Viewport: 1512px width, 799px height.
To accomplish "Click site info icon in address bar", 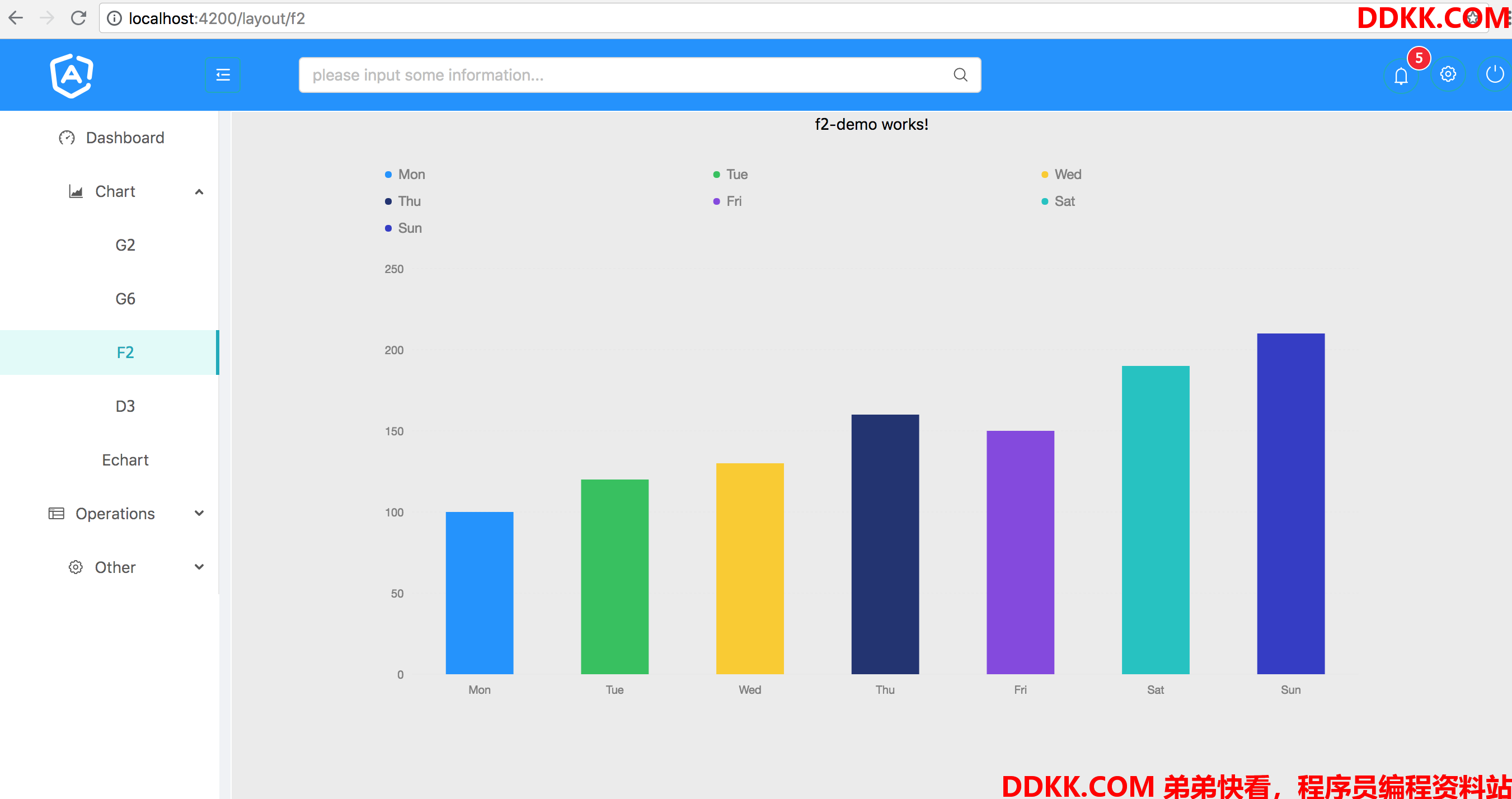I will tap(115, 18).
